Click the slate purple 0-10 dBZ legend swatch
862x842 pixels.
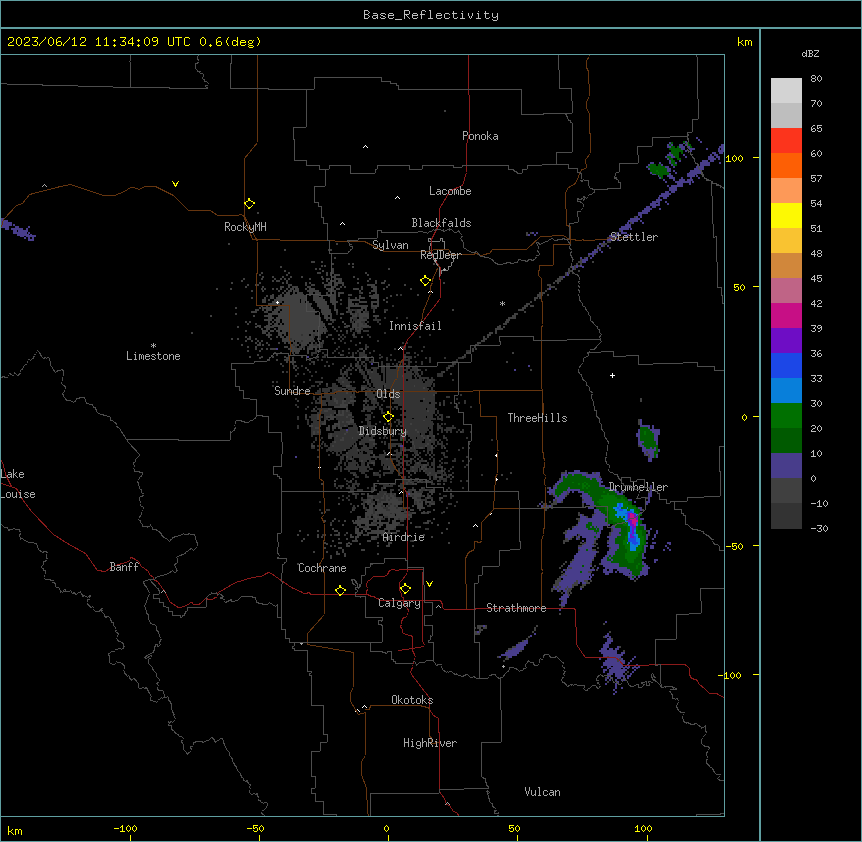pyautogui.click(x=786, y=466)
